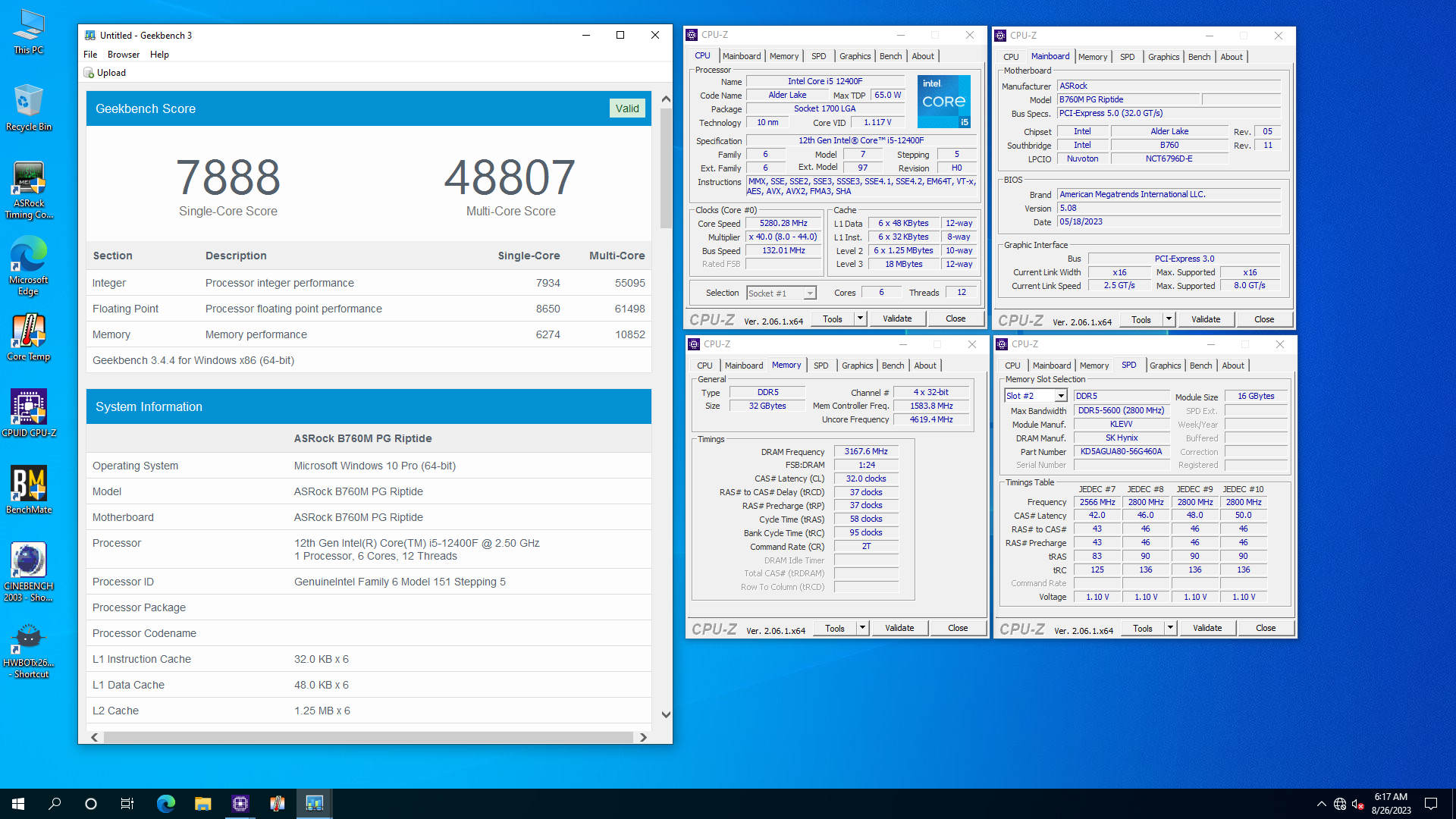The height and width of the screenshot is (819, 1456).
Task: Expand Tools dropdown arrow in Mainboard window
Action: (x=1169, y=319)
